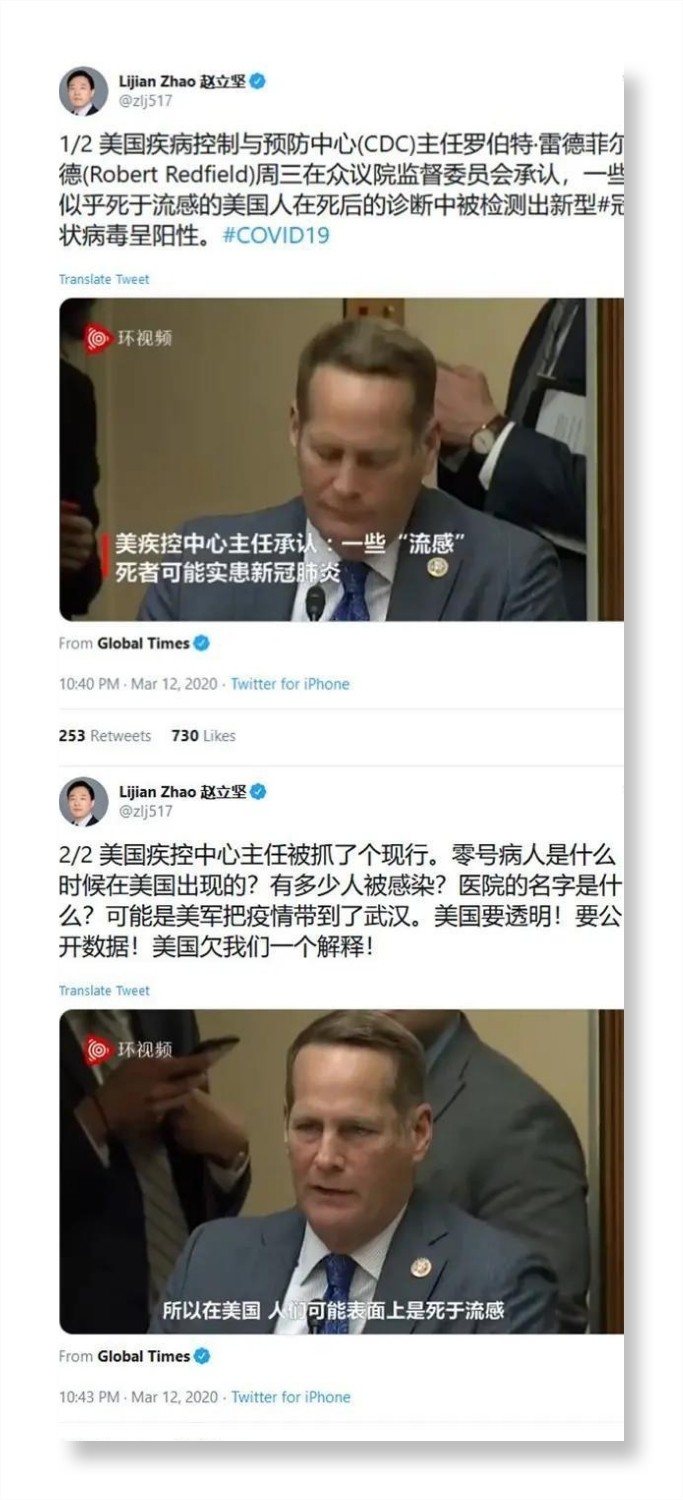Click verified badge beside second Lijian Zhao name
Viewport: 683px width, 1500px height.
tap(258, 792)
